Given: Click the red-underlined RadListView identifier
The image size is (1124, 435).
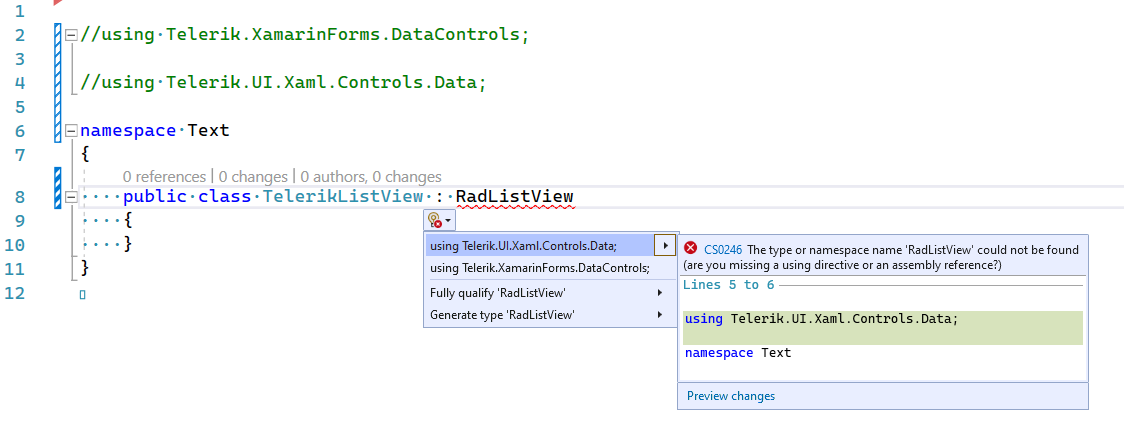Looking at the screenshot, I should coord(514,196).
